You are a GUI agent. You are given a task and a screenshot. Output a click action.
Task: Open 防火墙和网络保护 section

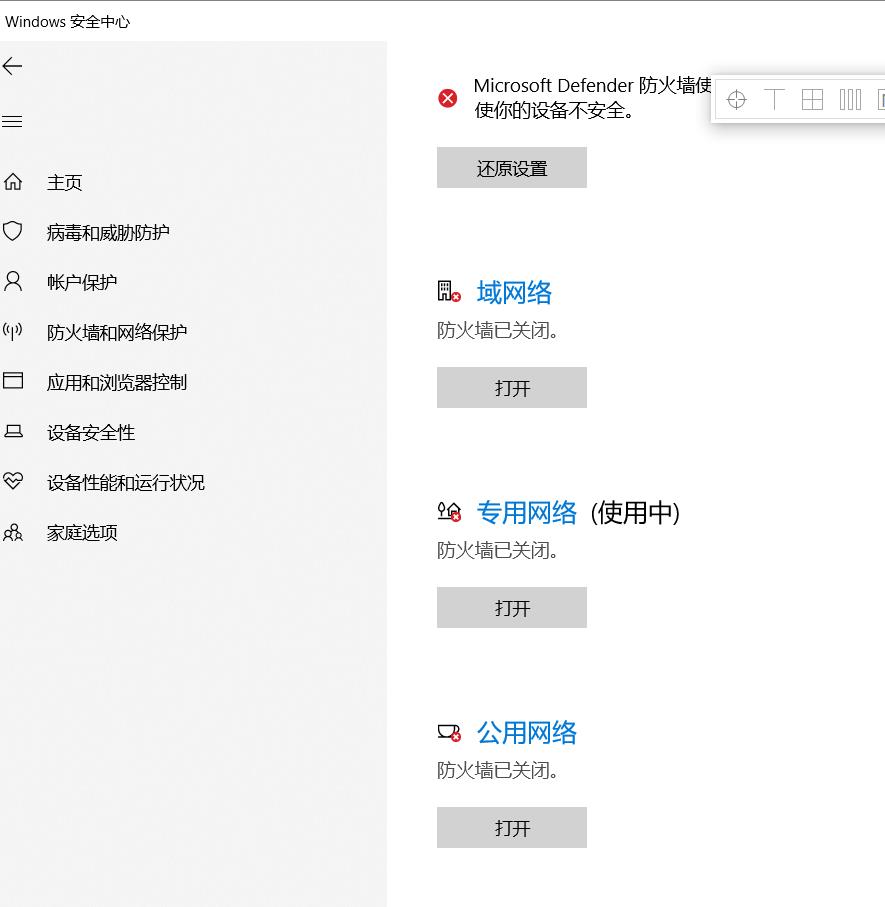point(117,333)
